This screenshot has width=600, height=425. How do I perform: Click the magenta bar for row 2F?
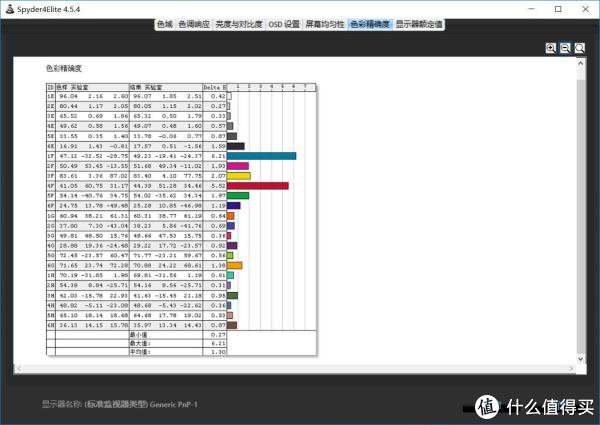click(x=238, y=166)
